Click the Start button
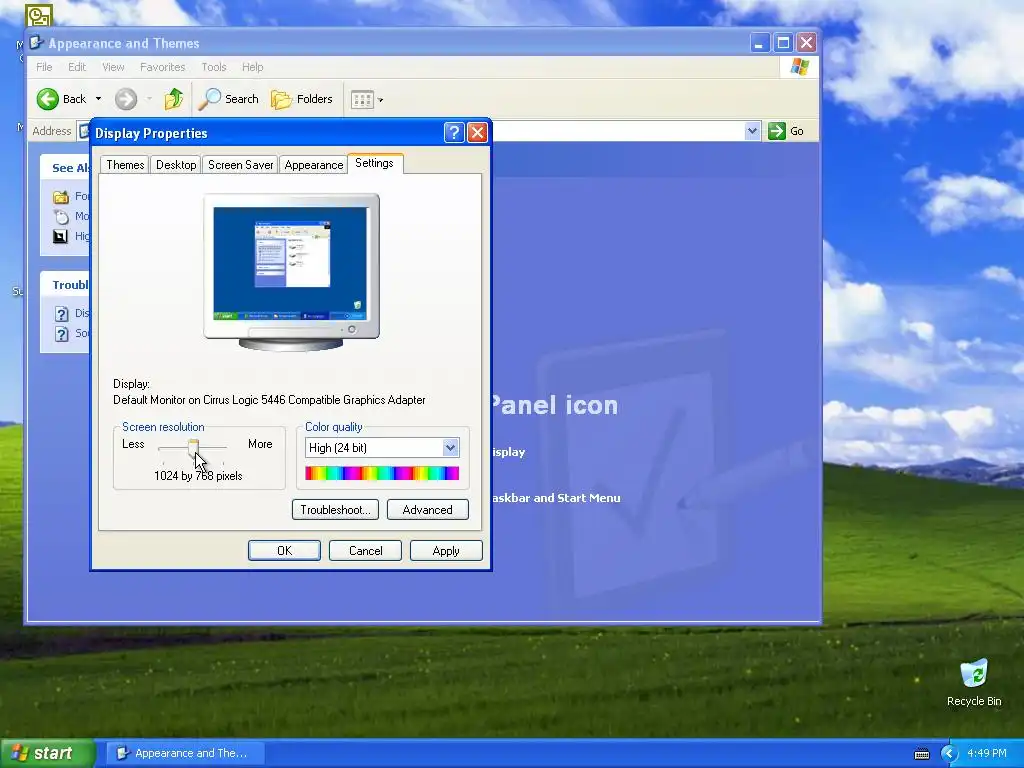Viewport: 1024px width, 768px height. [x=47, y=753]
